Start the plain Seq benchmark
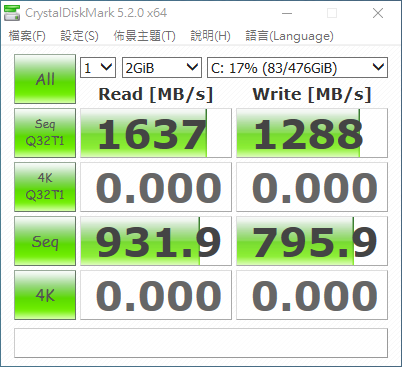 [x=45, y=241]
